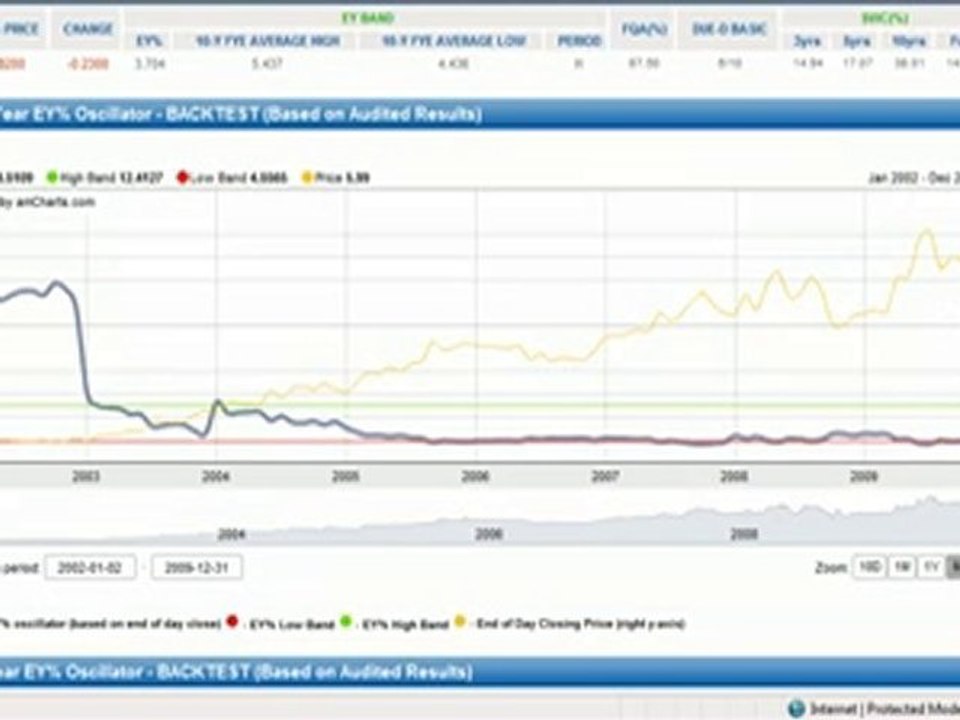Click the End of Day Closing Price footnote text

[580, 624]
